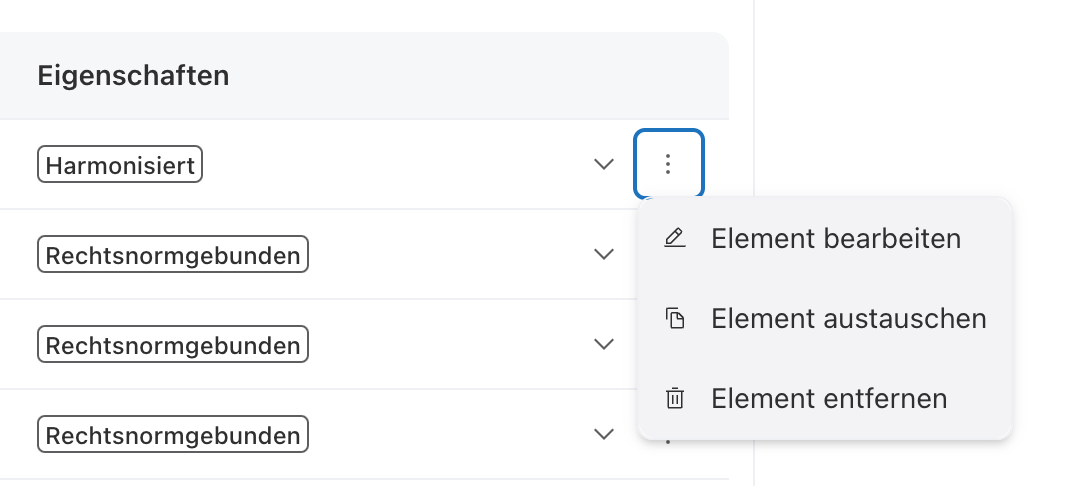Viewport: 1068px width, 486px height.
Task: Click the trash icon beside Element entfernen
Action: [x=675, y=399]
